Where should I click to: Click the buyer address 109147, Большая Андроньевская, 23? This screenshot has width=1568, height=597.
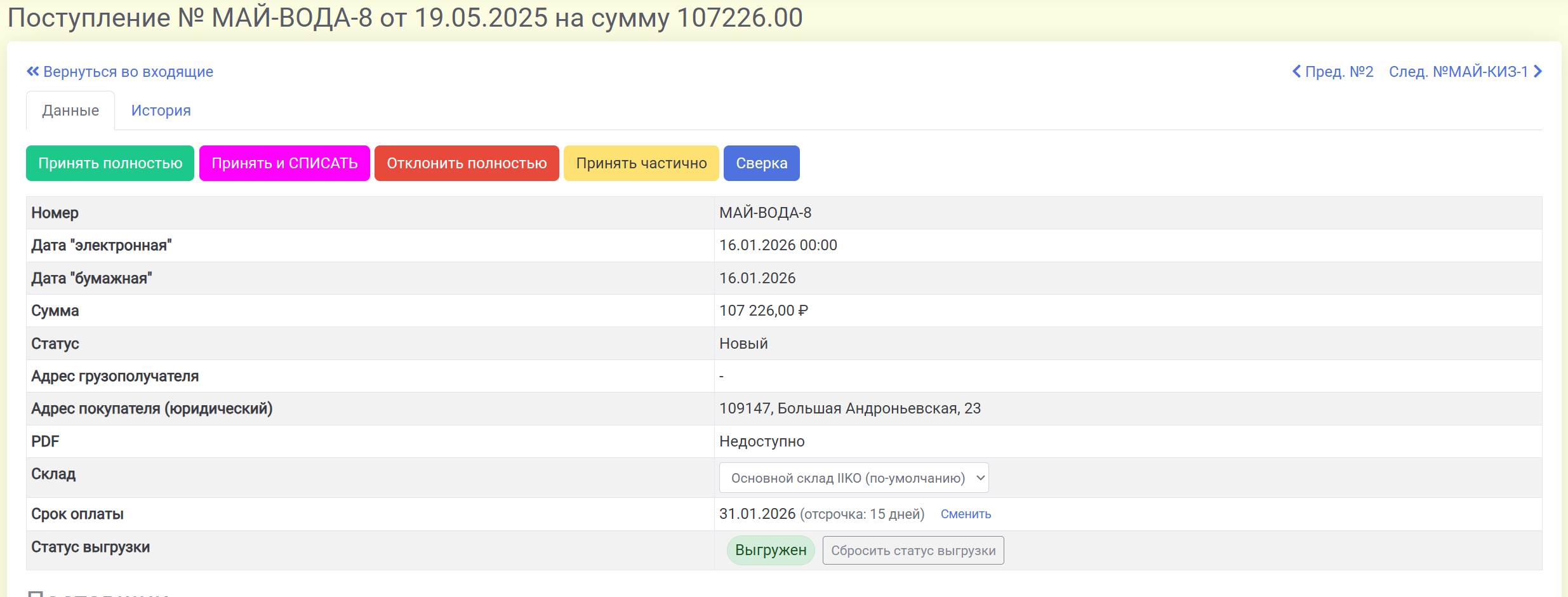point(849,408)
